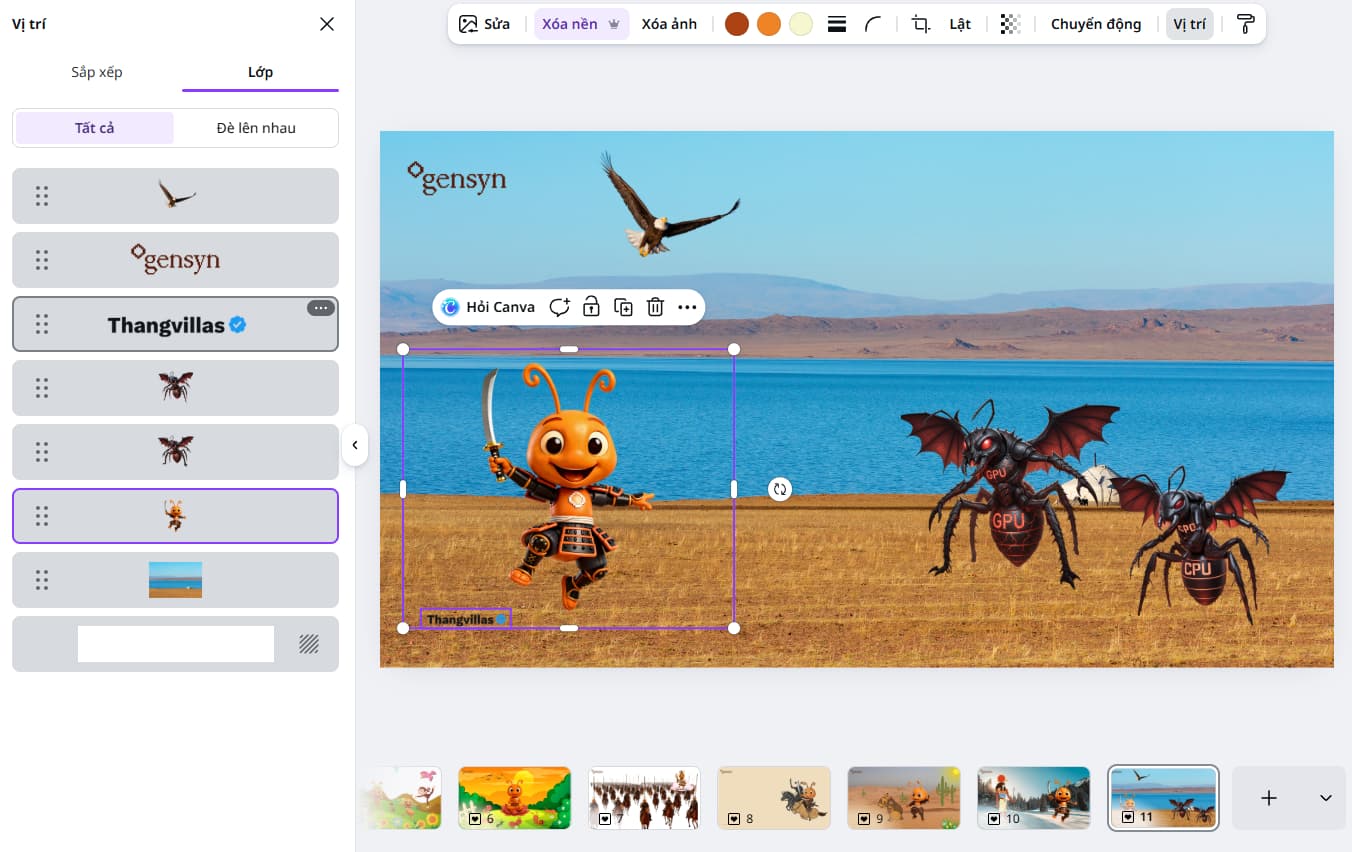Open more options on floating toolbar

point(687,307)
